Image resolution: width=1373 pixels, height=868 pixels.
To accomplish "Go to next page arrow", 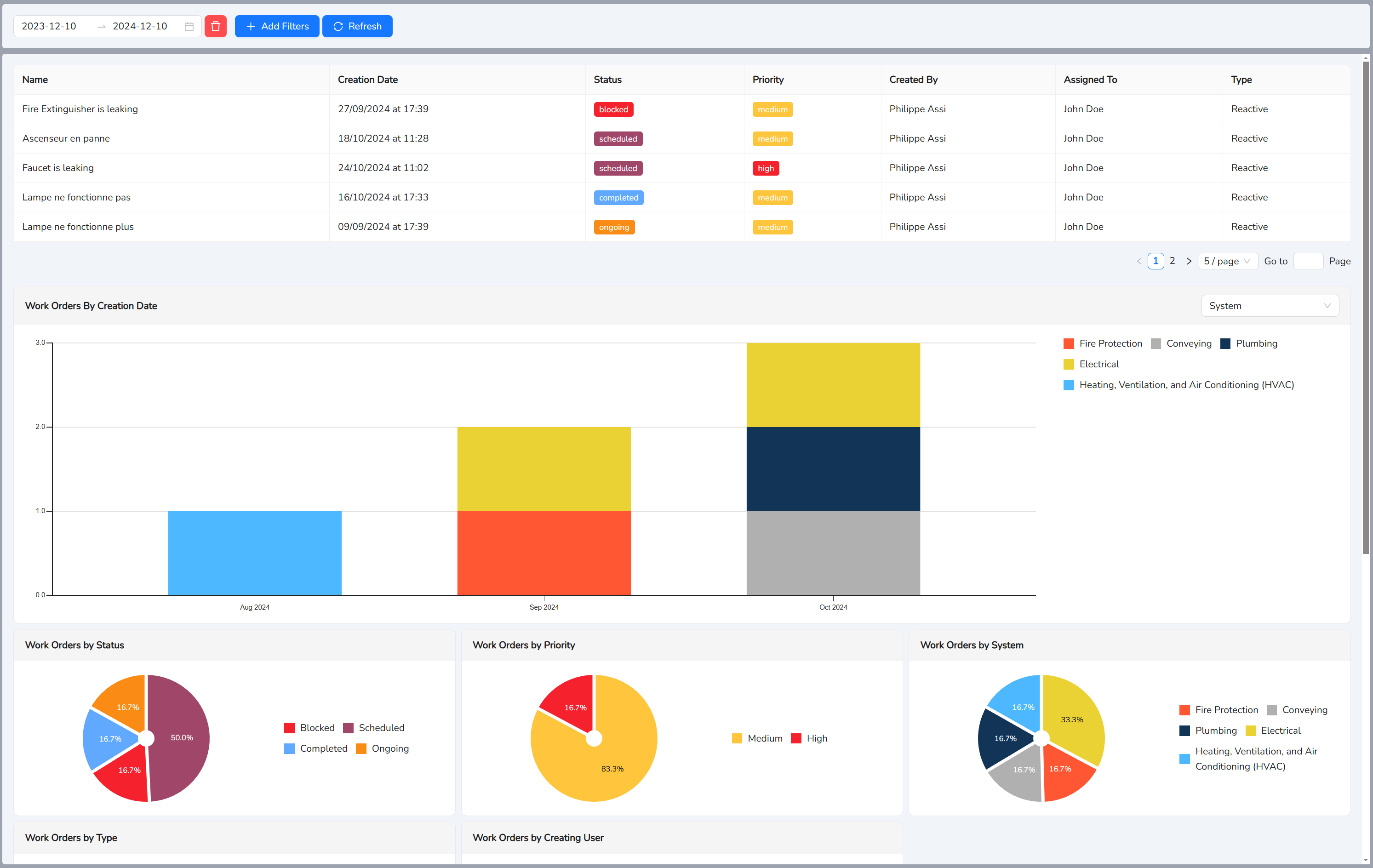I will point(1190,261).
